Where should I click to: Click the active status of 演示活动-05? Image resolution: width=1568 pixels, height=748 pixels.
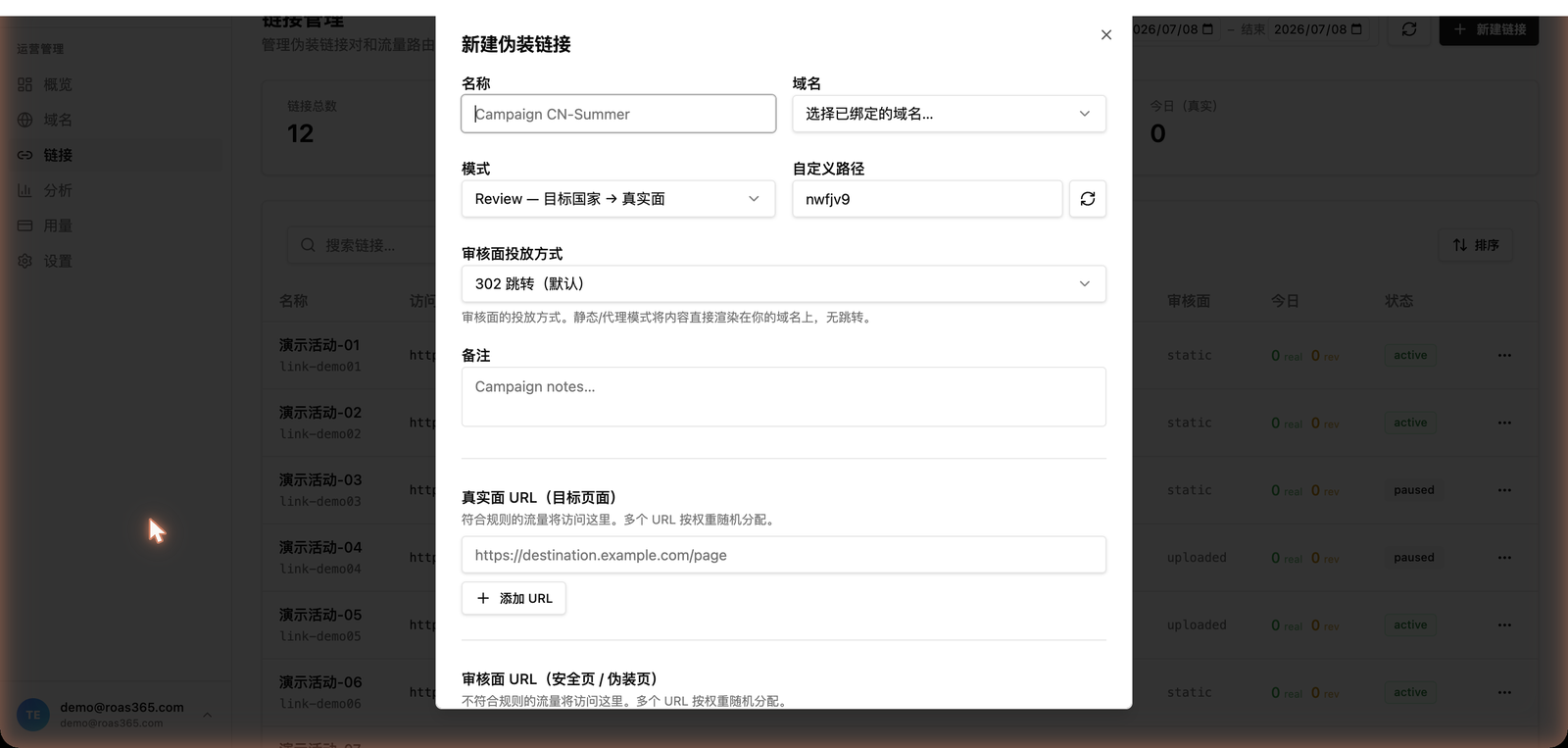[1410, 624]
